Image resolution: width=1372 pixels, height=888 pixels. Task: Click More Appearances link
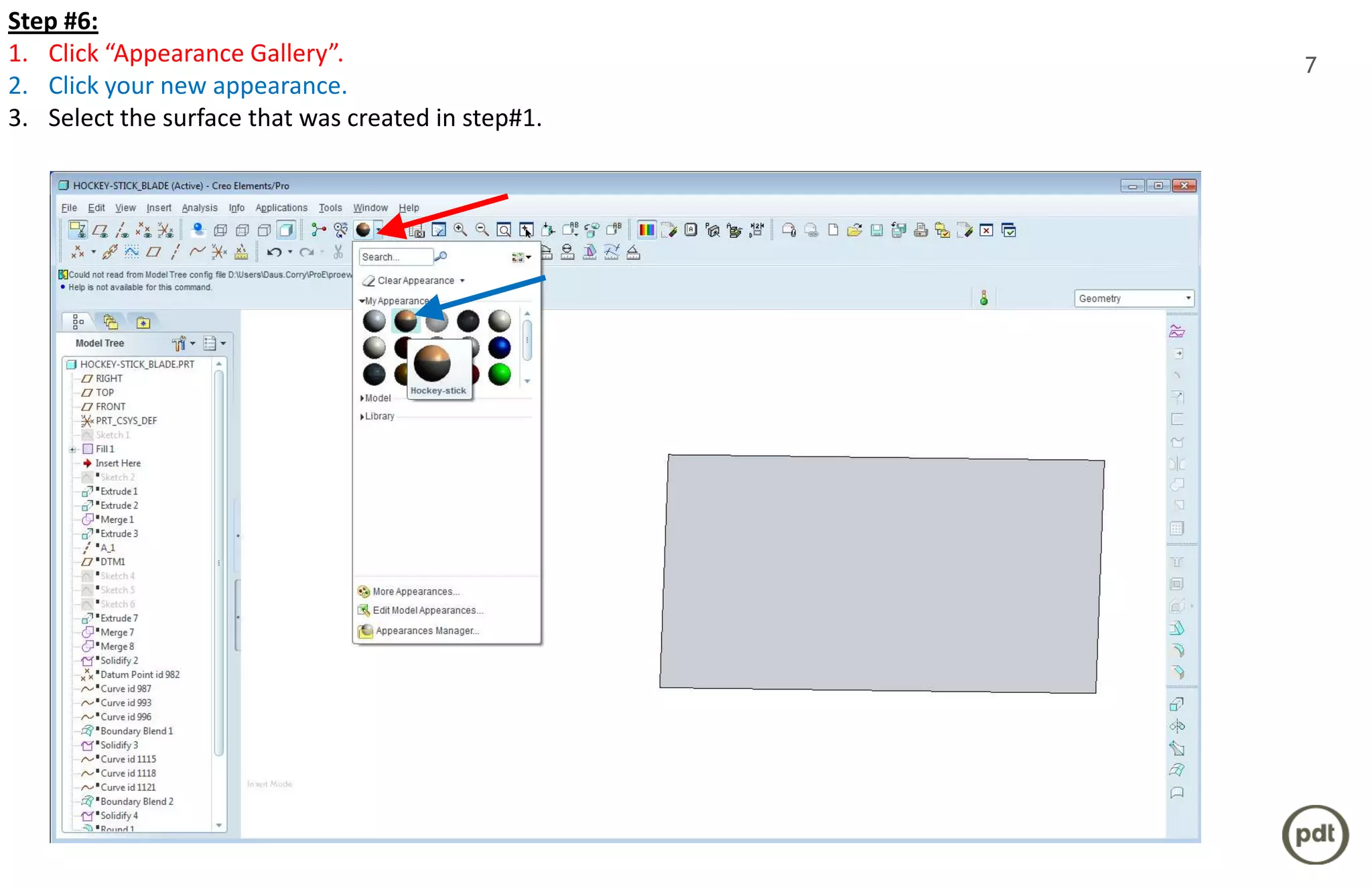click(415, 592)
